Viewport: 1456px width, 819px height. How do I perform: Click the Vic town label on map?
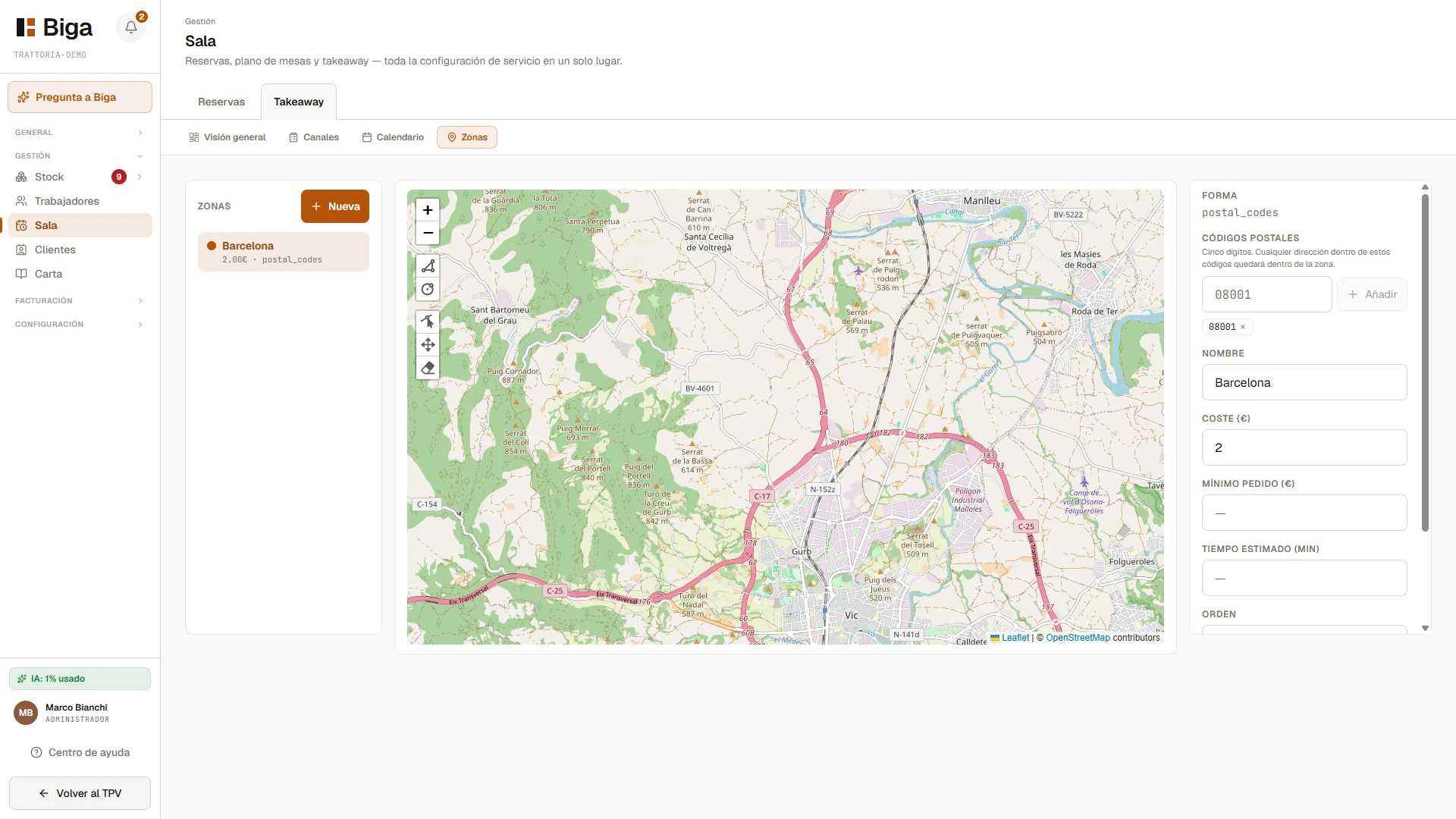click(852, 616)
